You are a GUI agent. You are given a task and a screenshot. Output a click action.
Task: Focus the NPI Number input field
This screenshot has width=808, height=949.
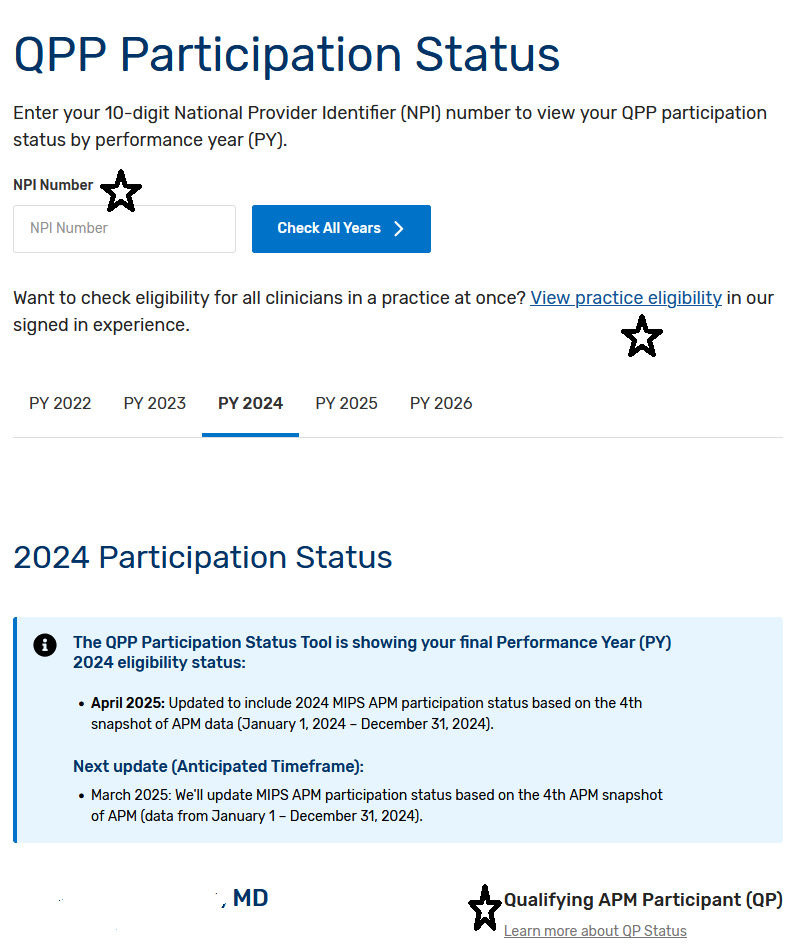(x=124, y=229)
